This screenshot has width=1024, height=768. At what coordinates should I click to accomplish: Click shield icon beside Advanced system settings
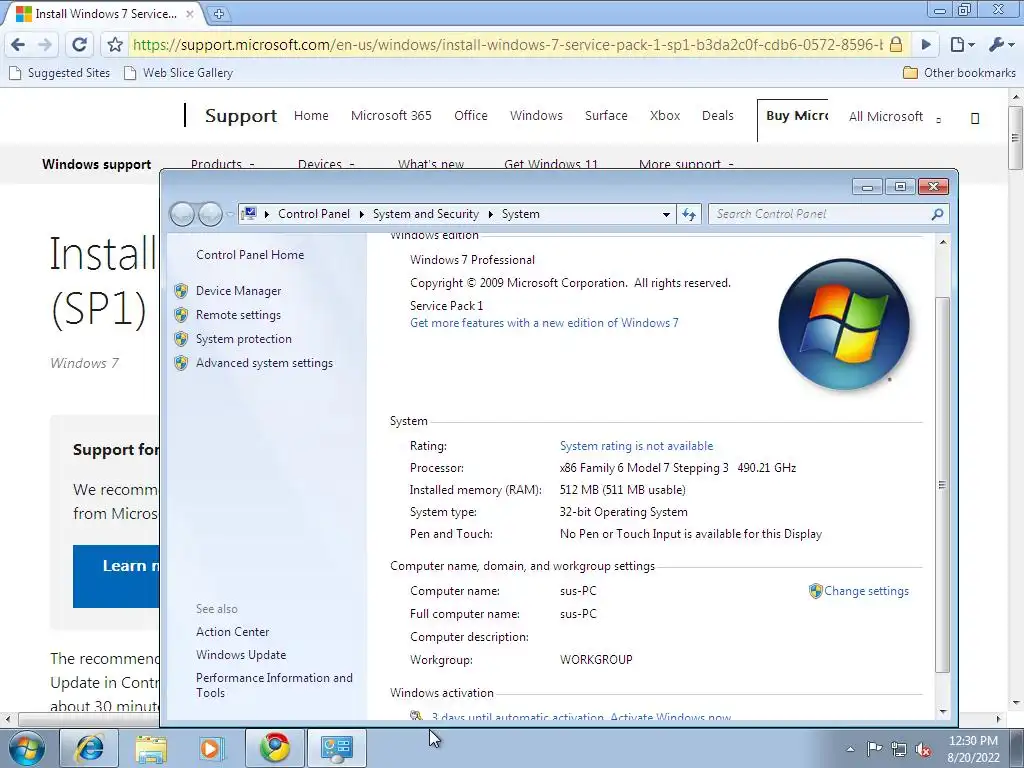(x=181, y=363)
